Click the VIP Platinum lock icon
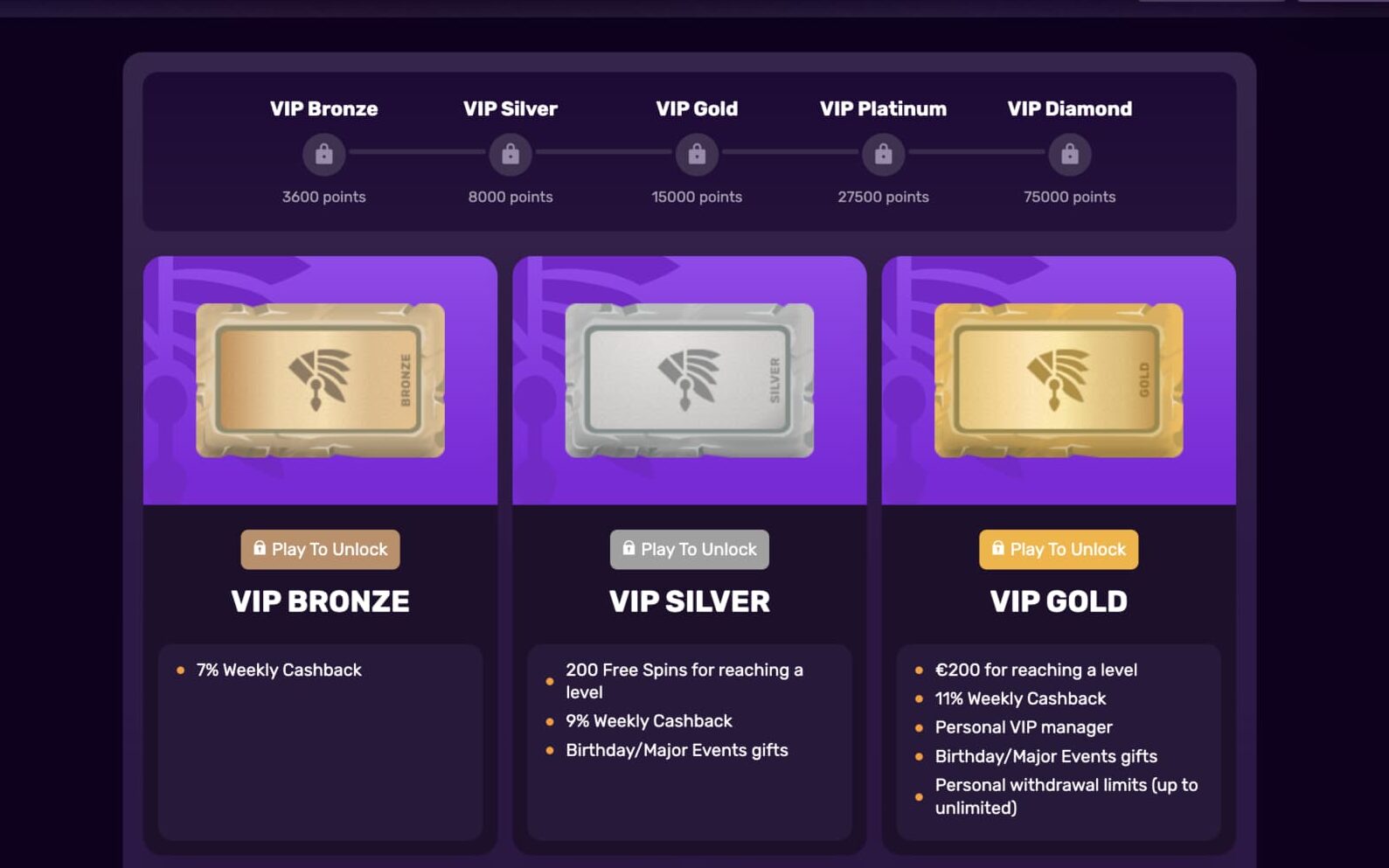This screenshot has width=1389, height=868. click(x=882, y=154)
